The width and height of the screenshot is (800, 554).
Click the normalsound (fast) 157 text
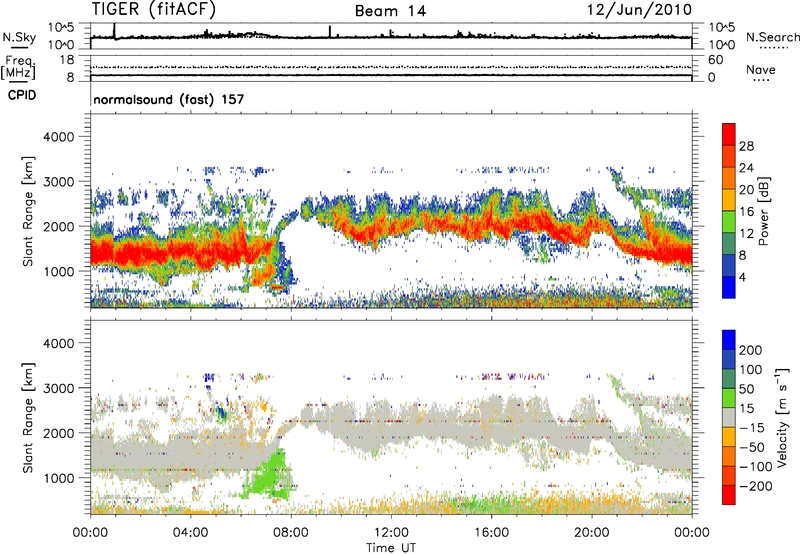tap(169, 99)
